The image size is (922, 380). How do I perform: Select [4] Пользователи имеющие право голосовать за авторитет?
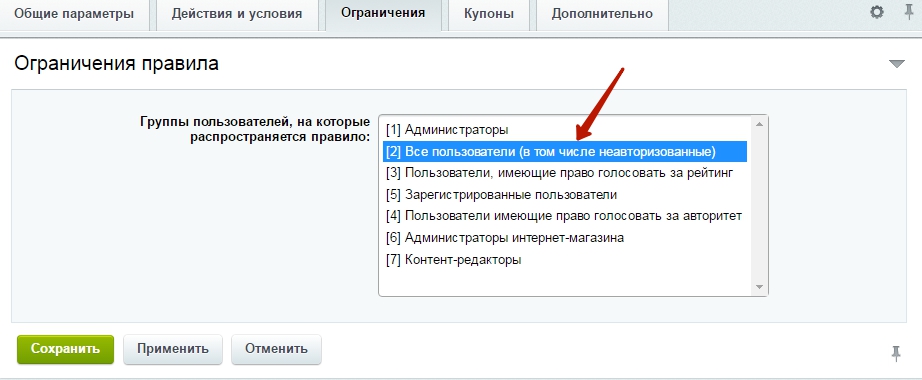(x=565, y=216)
